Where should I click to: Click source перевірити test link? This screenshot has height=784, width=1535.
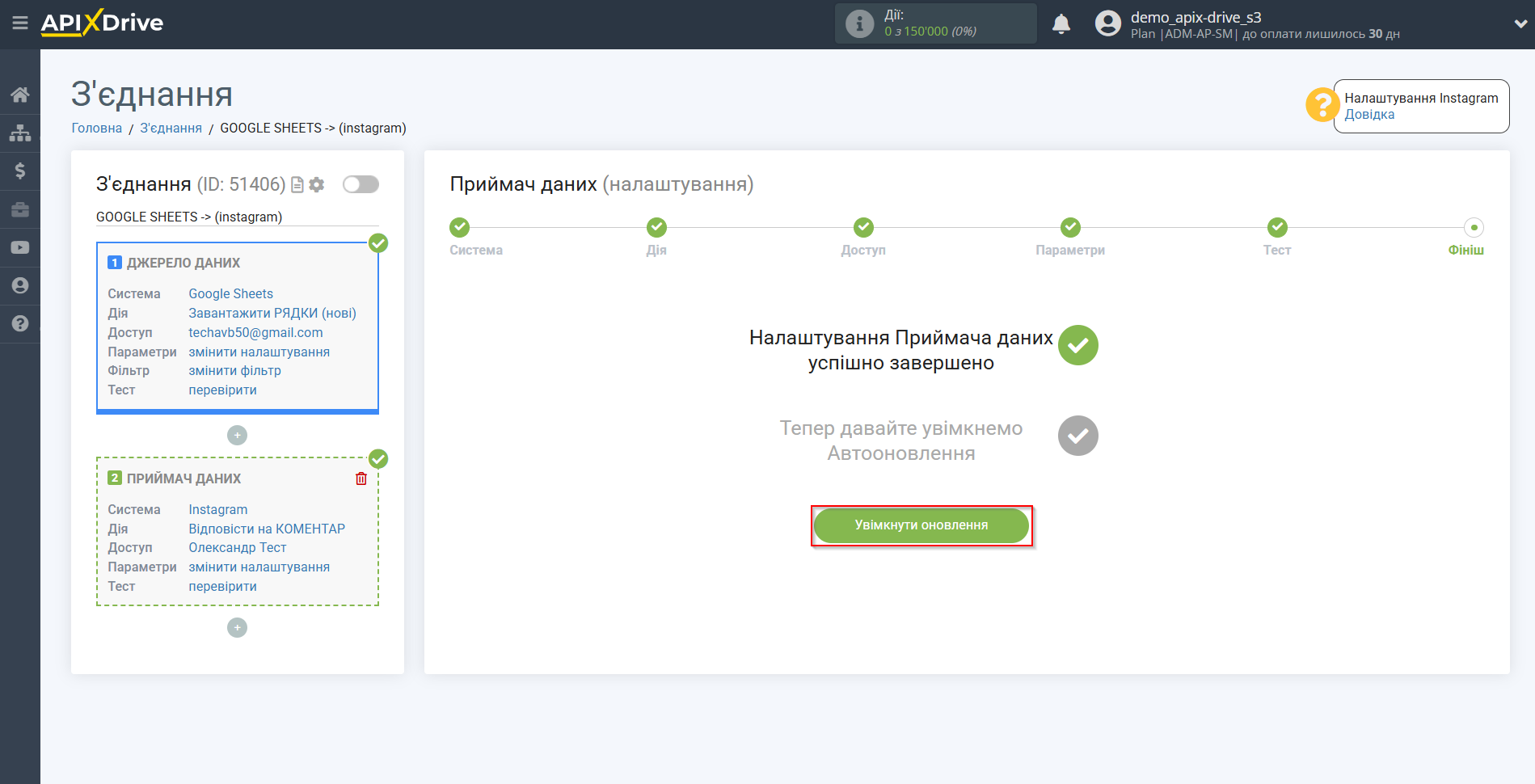pos(222,390)
